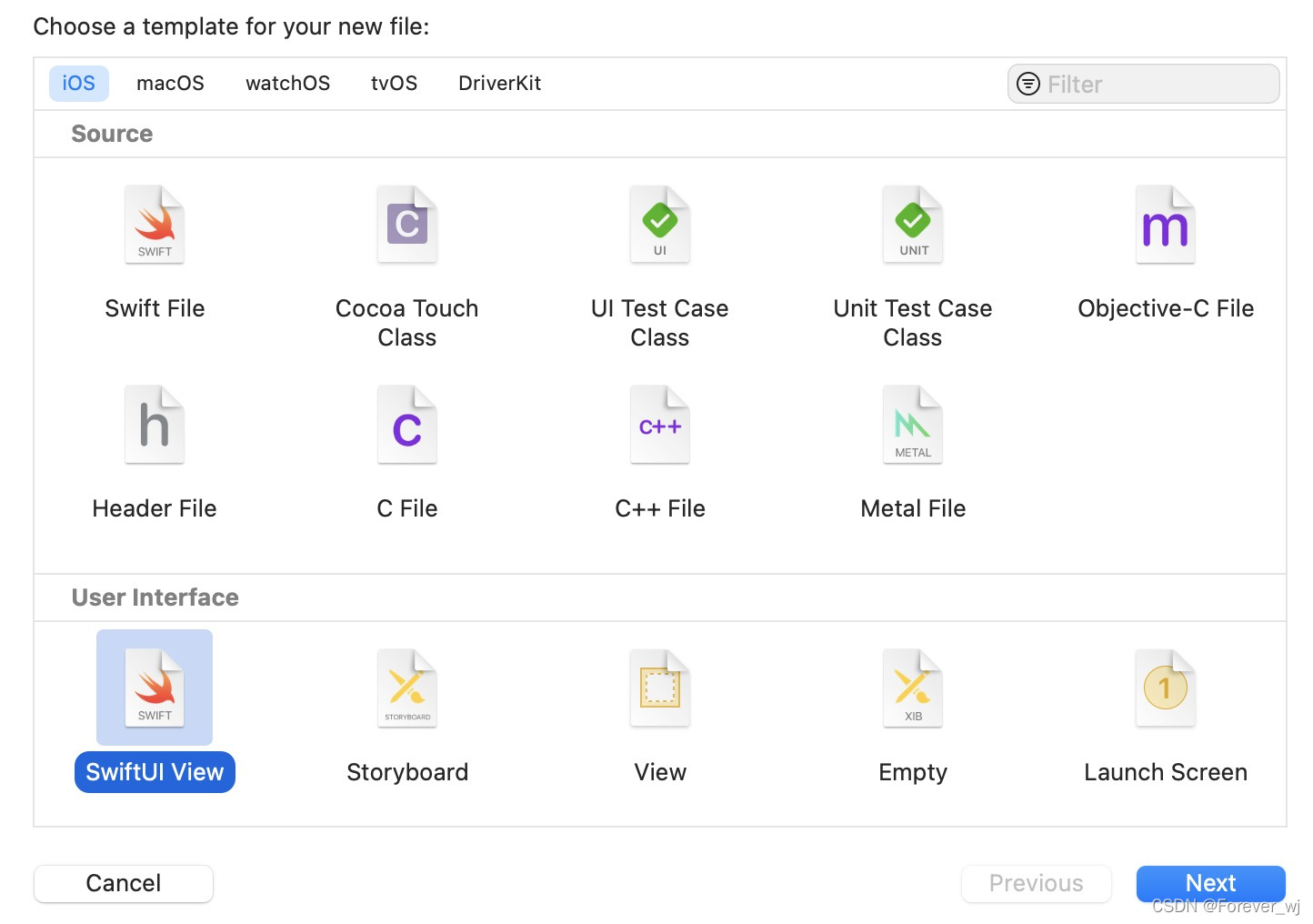Click the 'Objective-C File' label
Screen dimensions: 1313x924
pos(1166,308)
